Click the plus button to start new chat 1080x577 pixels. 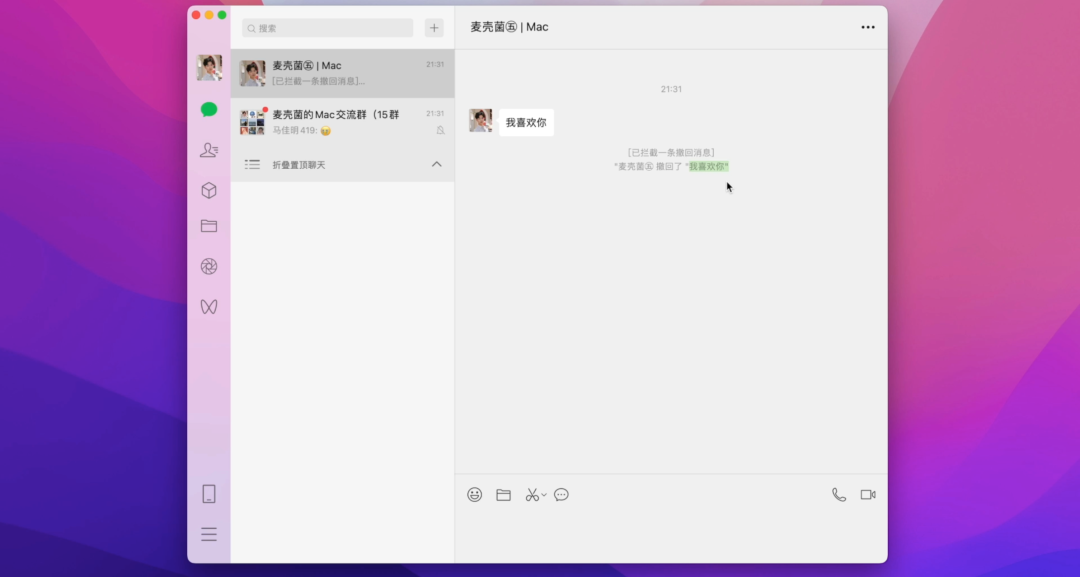(434, 28)
